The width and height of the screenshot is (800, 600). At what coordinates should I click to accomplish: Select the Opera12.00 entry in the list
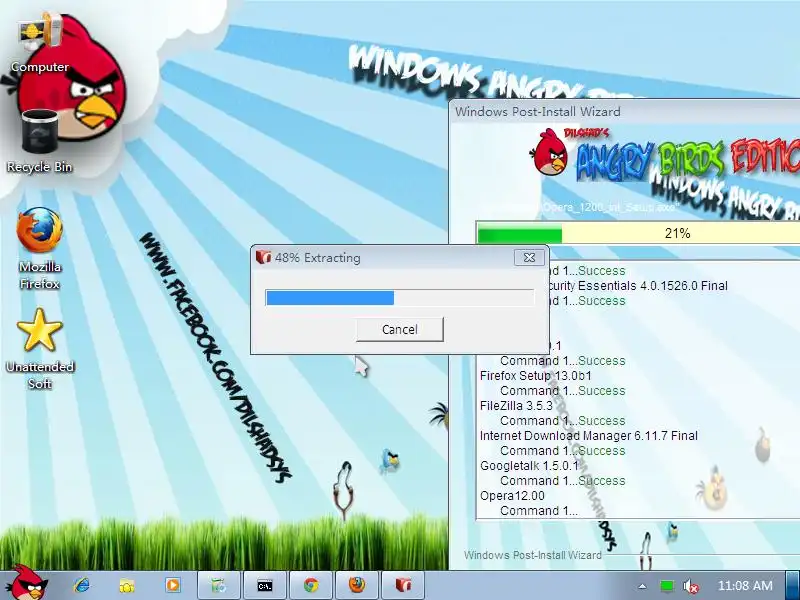[512, 496]
